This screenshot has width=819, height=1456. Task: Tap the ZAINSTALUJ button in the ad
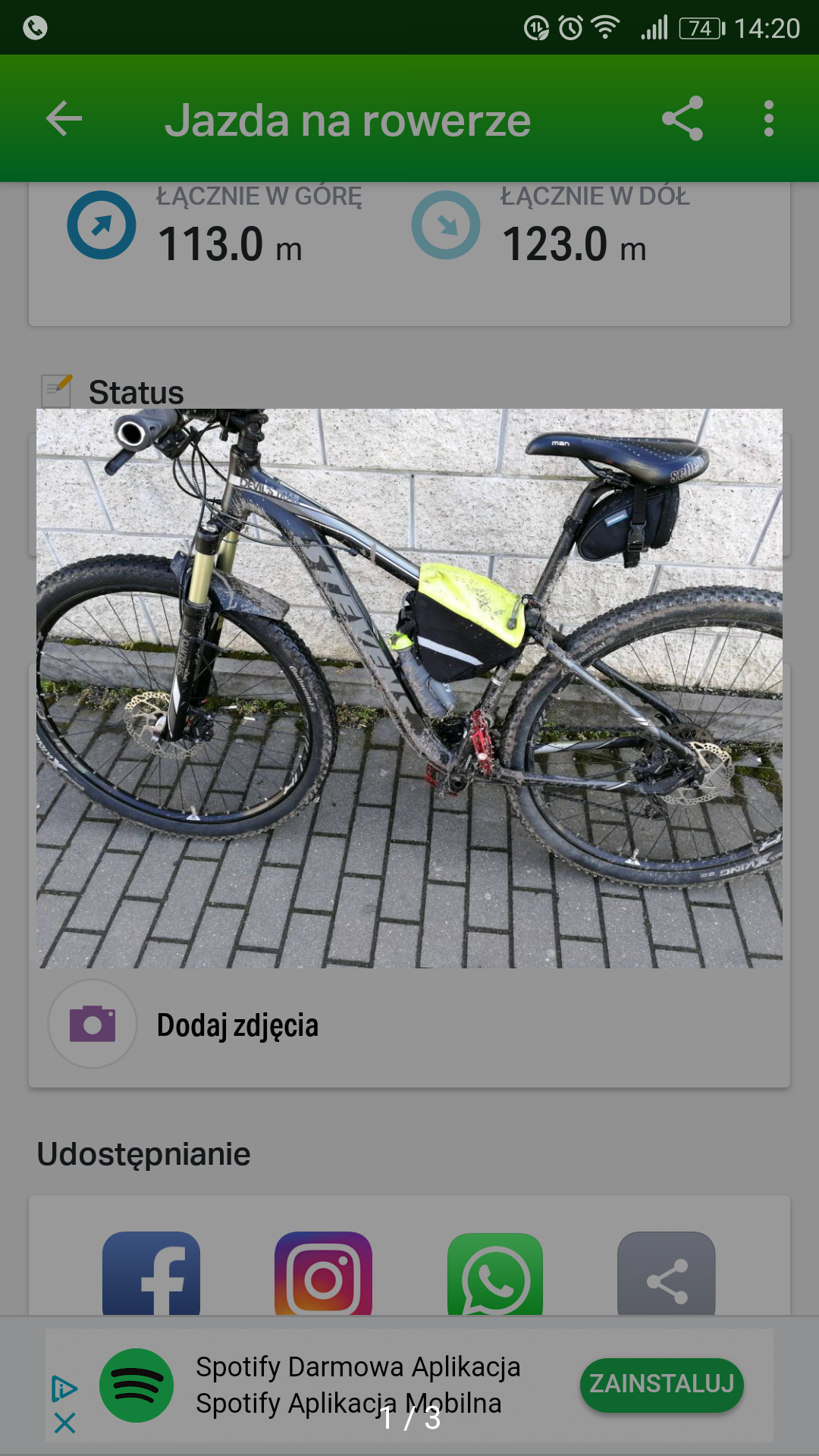[x=662, y=1385]
